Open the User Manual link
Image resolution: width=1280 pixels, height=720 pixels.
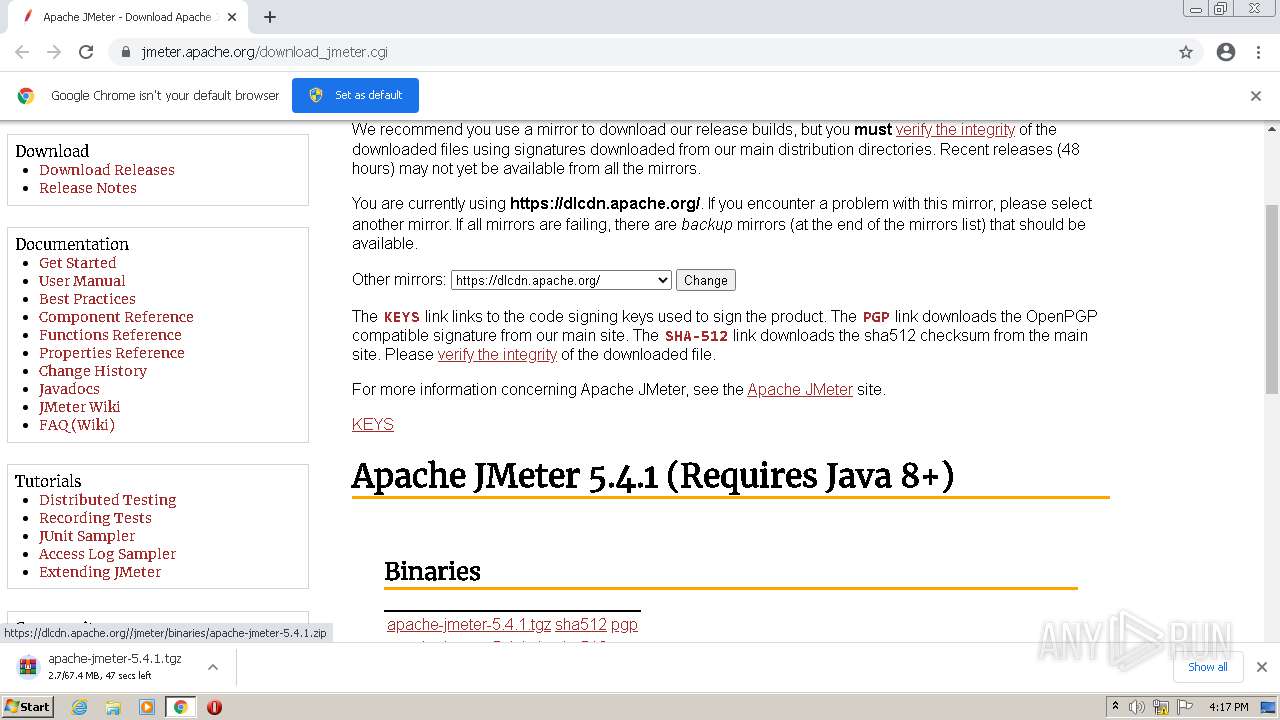[82, 281]
